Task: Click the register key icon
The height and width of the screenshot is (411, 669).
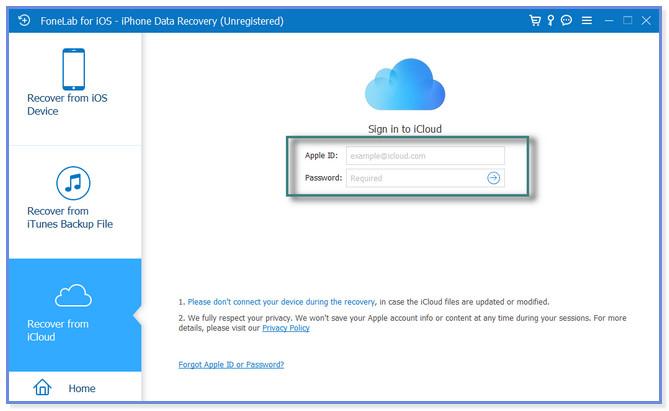Action: tap(550, 20)
